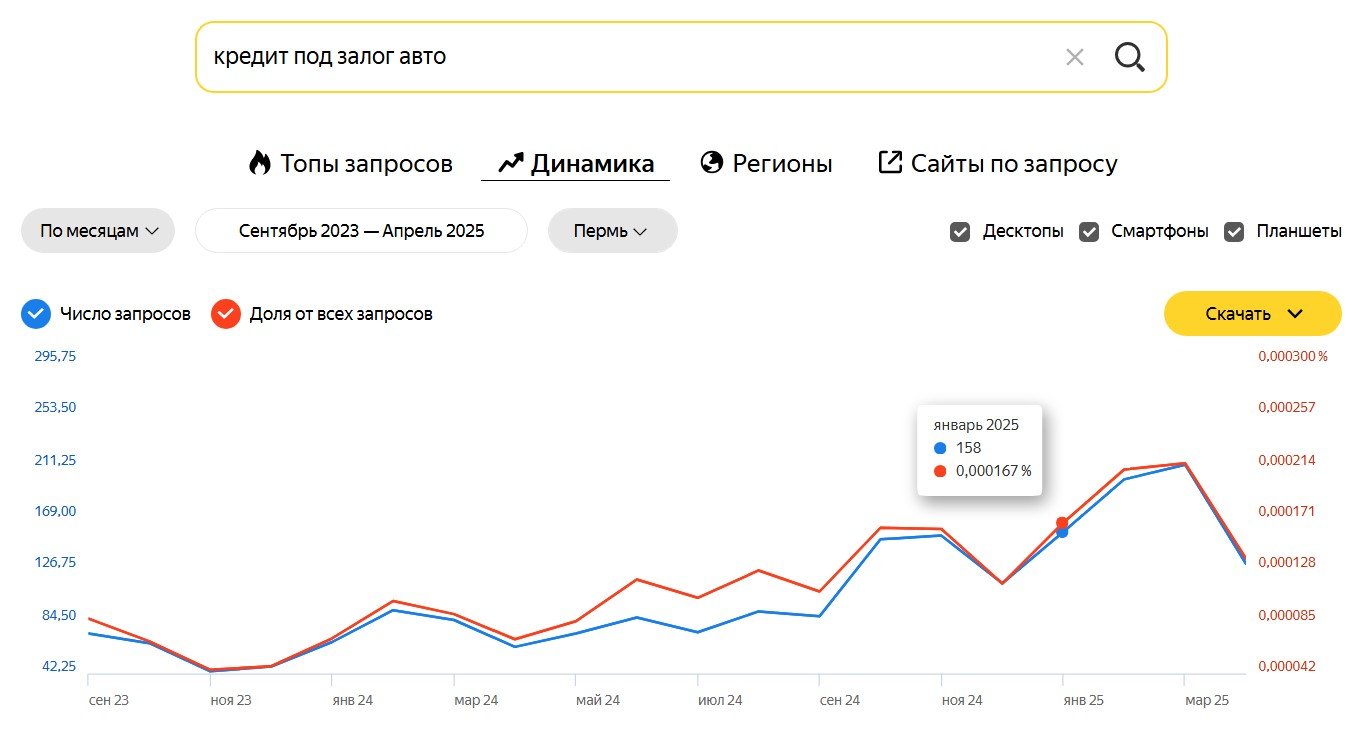1364x738 pixels.
Task: Toggle the red Доля от всех запросов series
Action: [226, 314]
